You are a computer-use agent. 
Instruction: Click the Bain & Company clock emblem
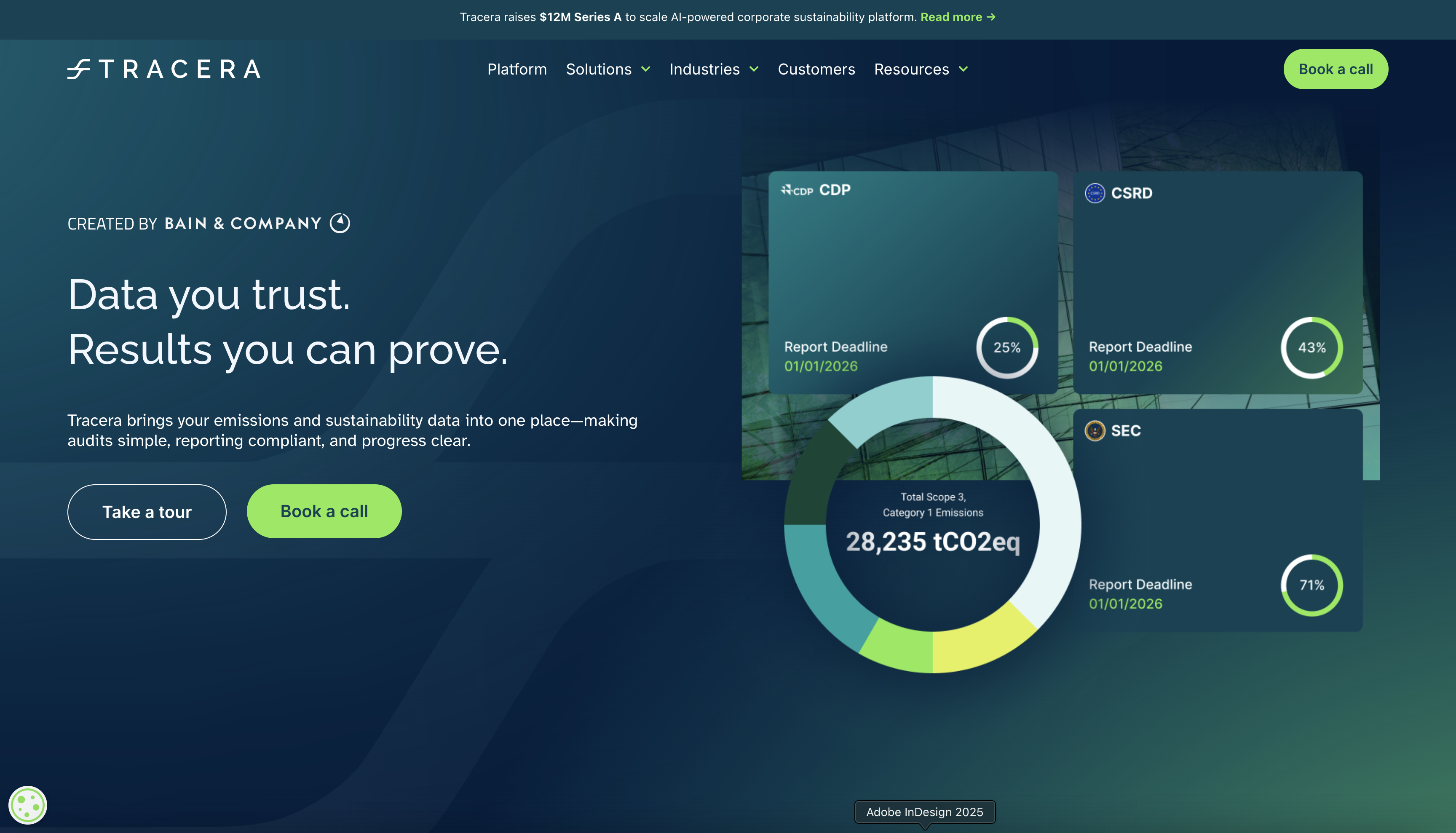(x=340, y=223)
